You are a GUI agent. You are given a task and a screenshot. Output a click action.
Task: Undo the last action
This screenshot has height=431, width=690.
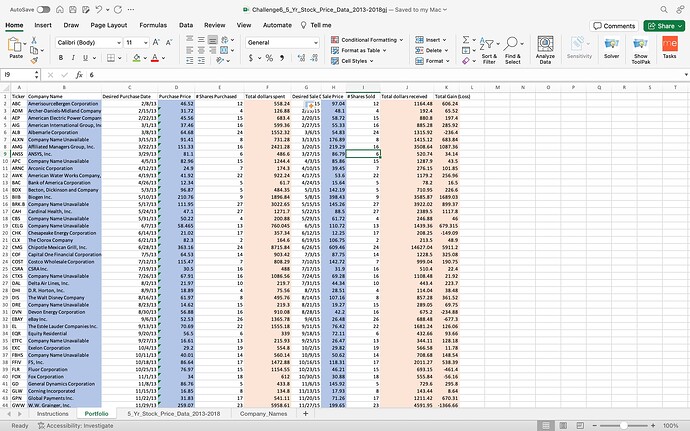pos(99,9)
